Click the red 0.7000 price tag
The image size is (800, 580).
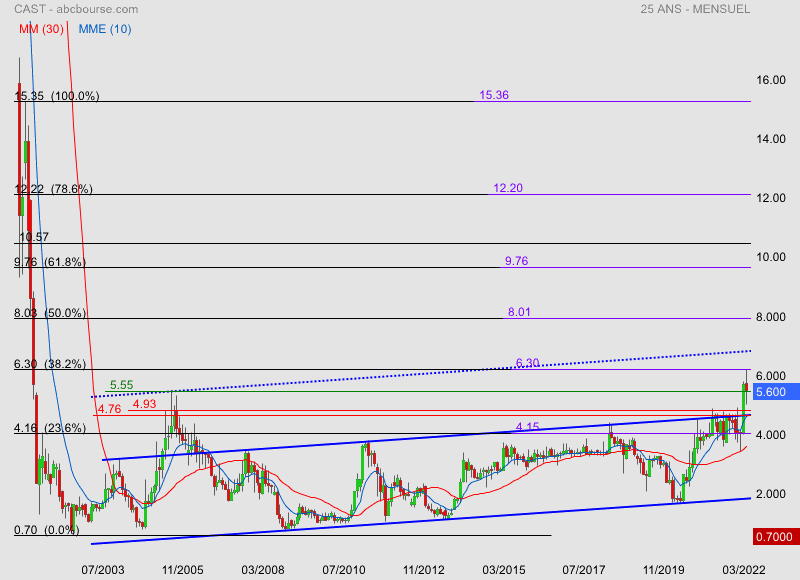click(776, 537)
